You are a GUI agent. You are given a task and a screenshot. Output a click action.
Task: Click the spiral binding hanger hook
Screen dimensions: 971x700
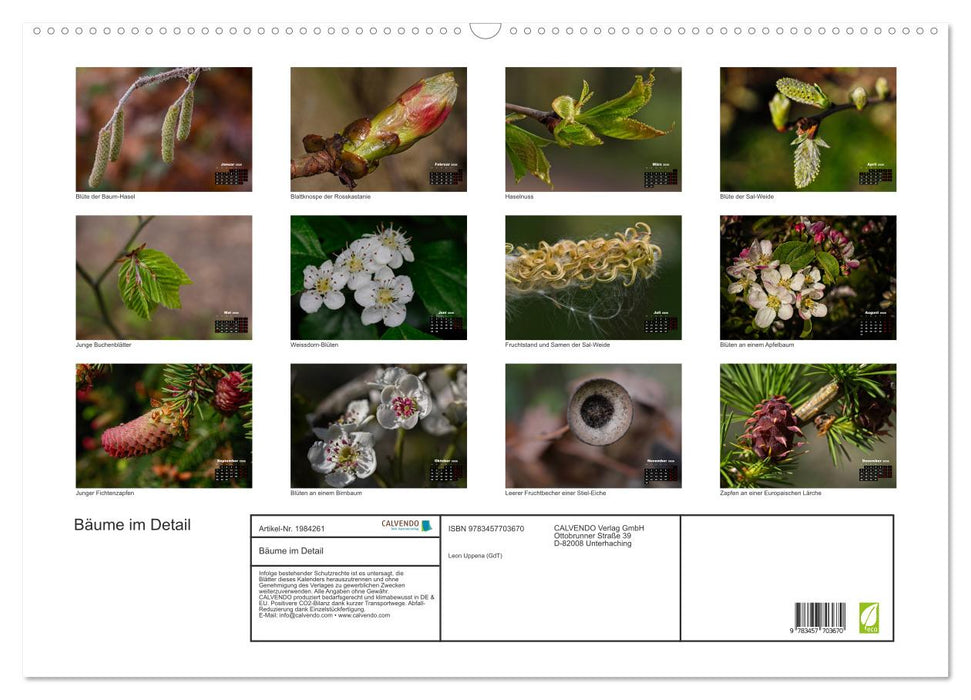[485, 31]
